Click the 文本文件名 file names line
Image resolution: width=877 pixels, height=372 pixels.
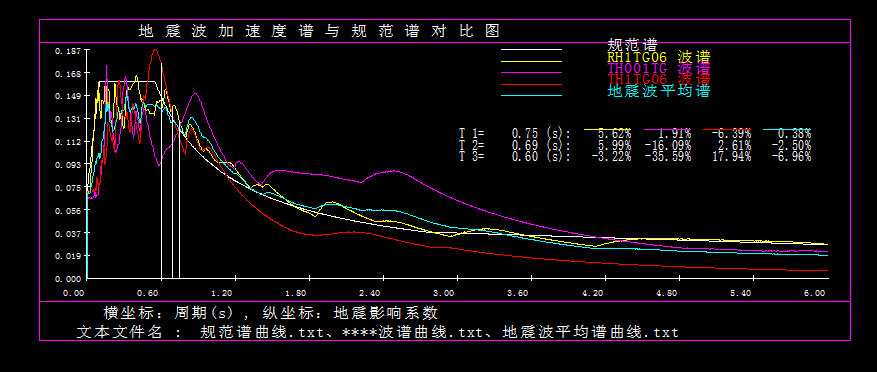point(378,332)
